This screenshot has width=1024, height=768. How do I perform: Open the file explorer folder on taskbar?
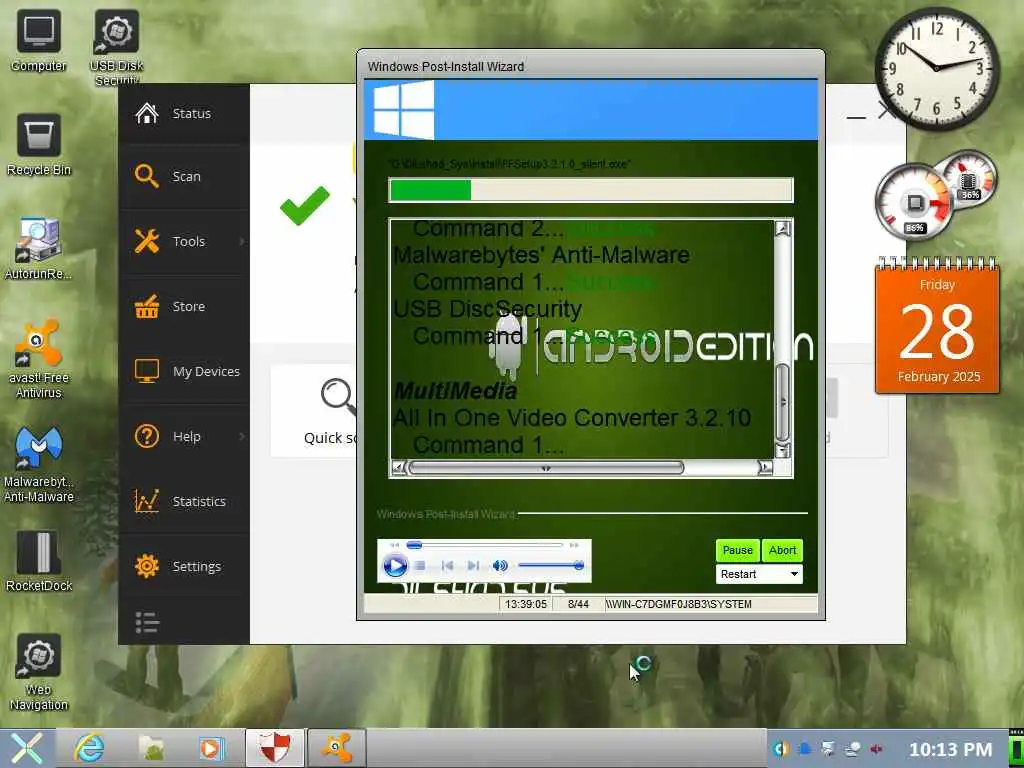151,748
